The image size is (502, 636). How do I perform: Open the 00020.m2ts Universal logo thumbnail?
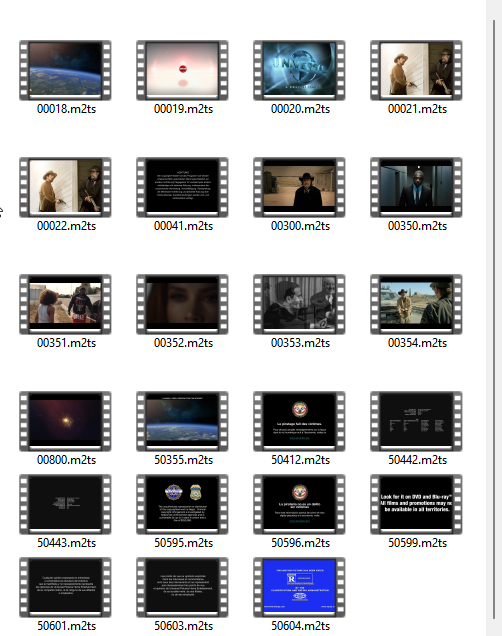(299, 70)
